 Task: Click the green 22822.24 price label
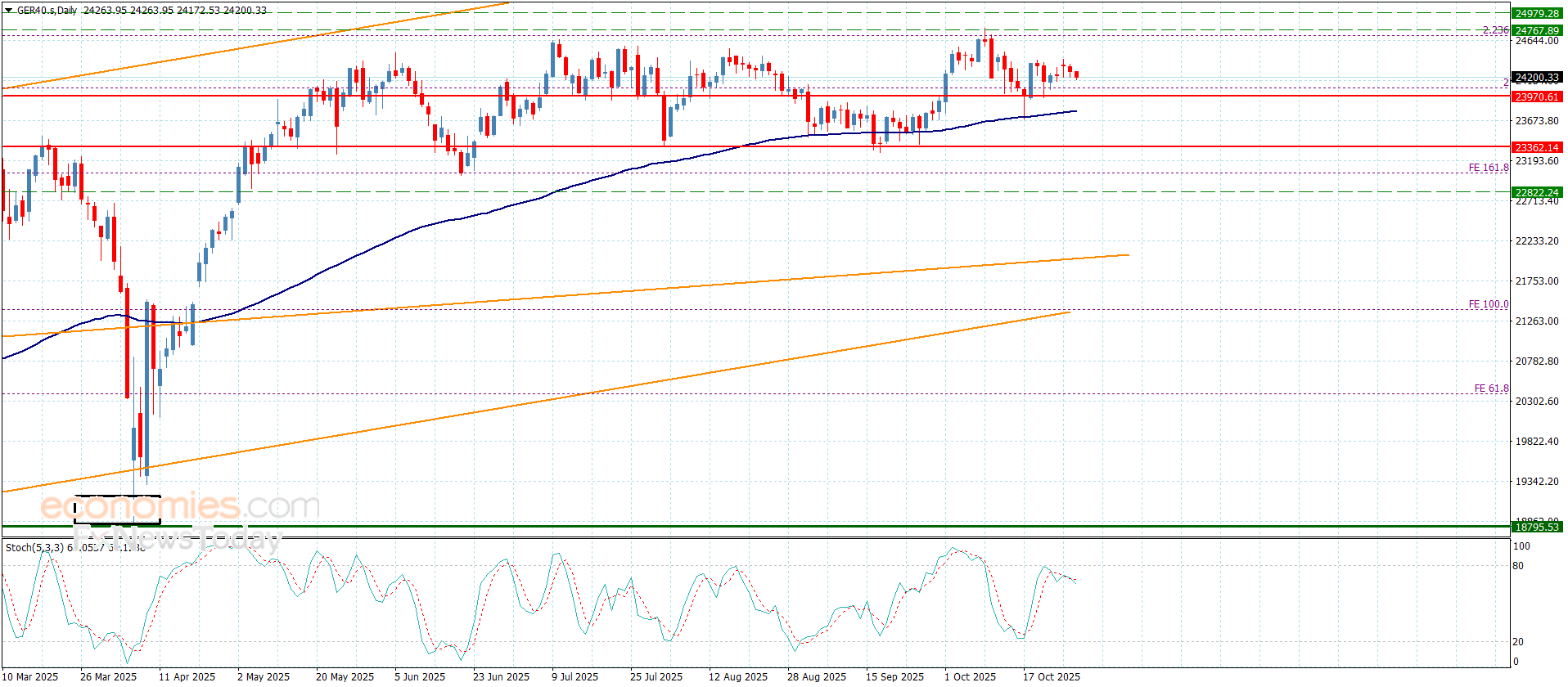(x=1536, y=192)
